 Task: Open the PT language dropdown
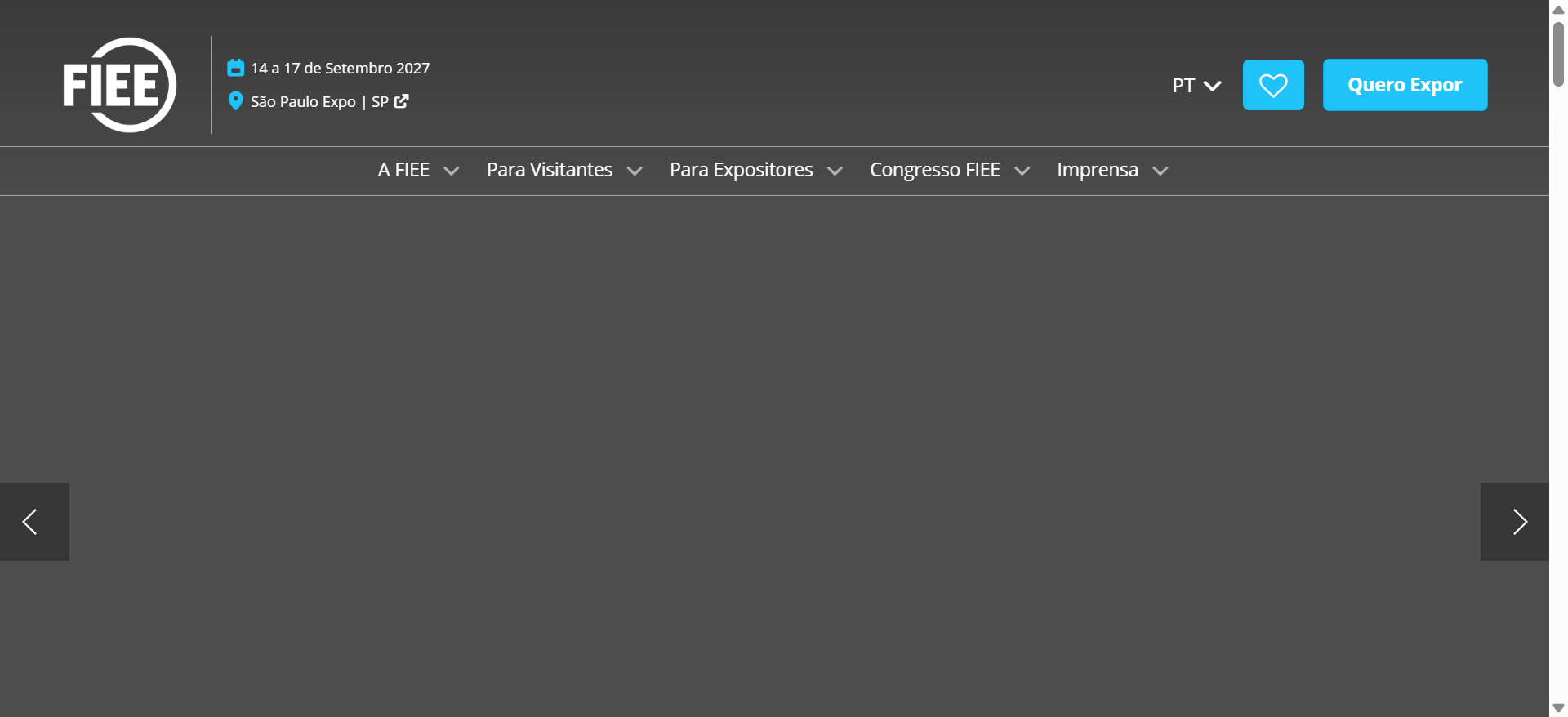(1196, 86)
